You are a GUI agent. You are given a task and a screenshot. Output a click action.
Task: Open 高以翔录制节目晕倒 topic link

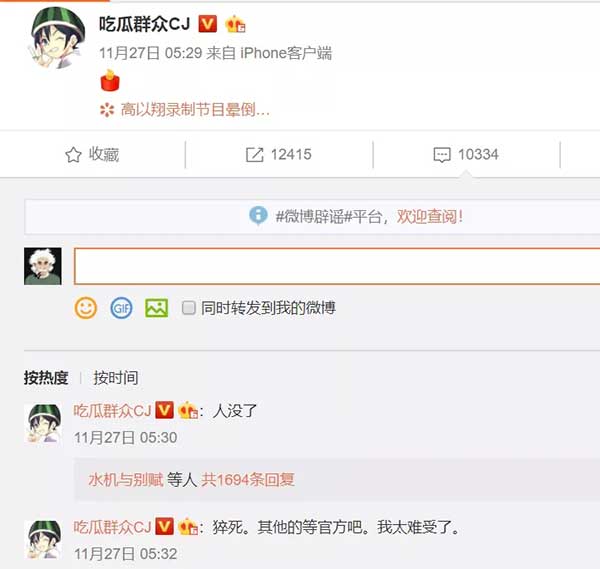pyautogui.click(x=195, y=110)
